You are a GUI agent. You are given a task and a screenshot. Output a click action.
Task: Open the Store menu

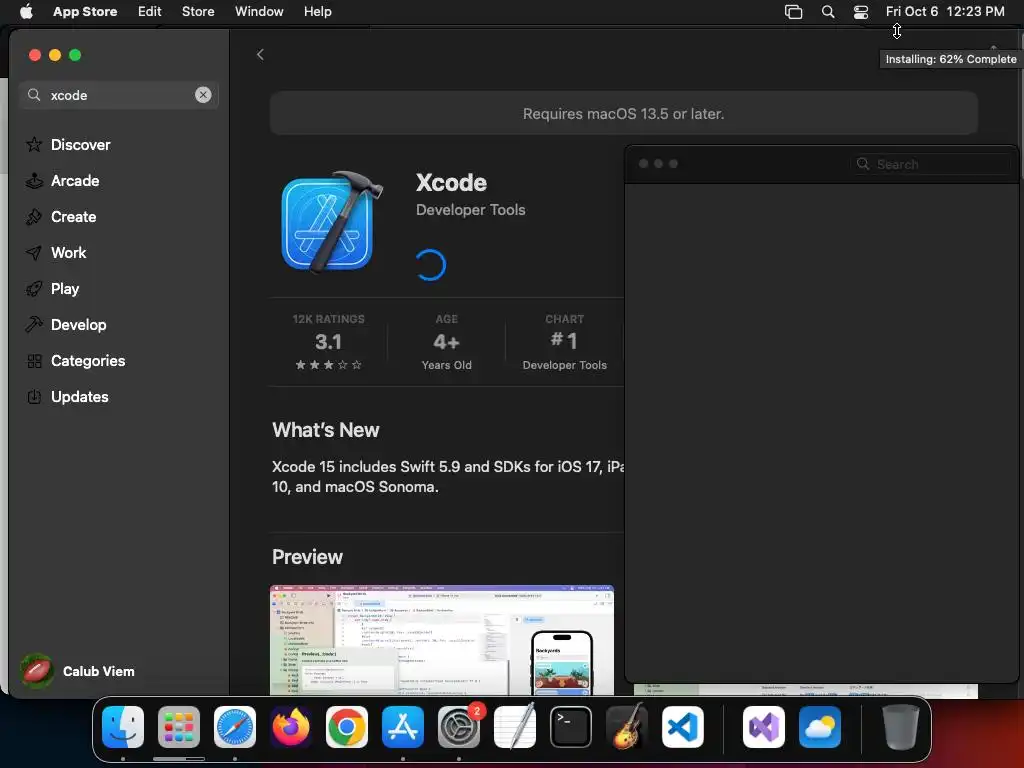pos(198,11)
